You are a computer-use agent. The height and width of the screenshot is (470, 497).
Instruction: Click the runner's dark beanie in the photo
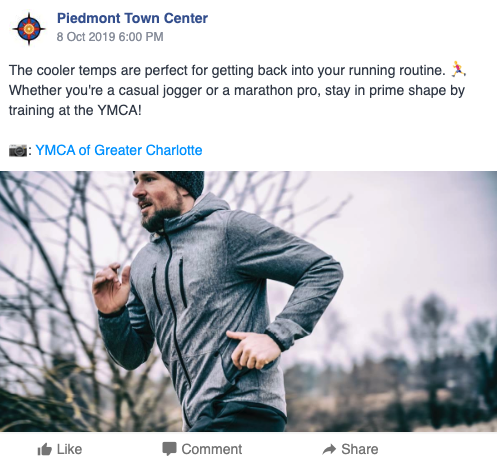[183, 183]
